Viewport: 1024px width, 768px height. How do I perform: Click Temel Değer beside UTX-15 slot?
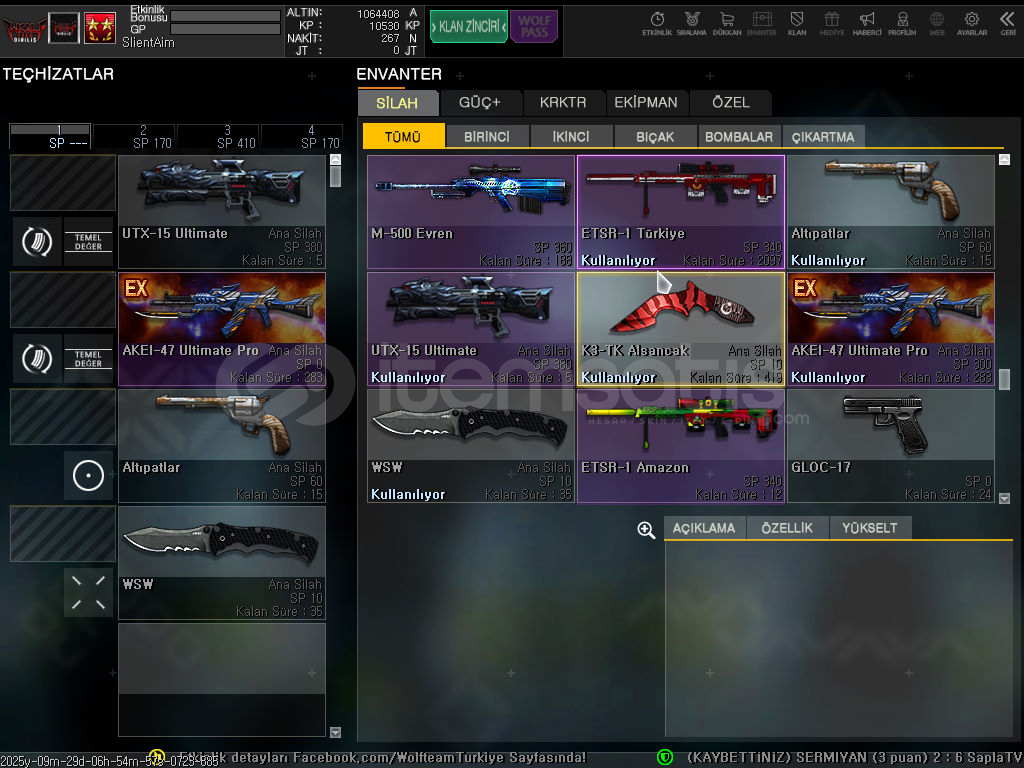[88, 242]
